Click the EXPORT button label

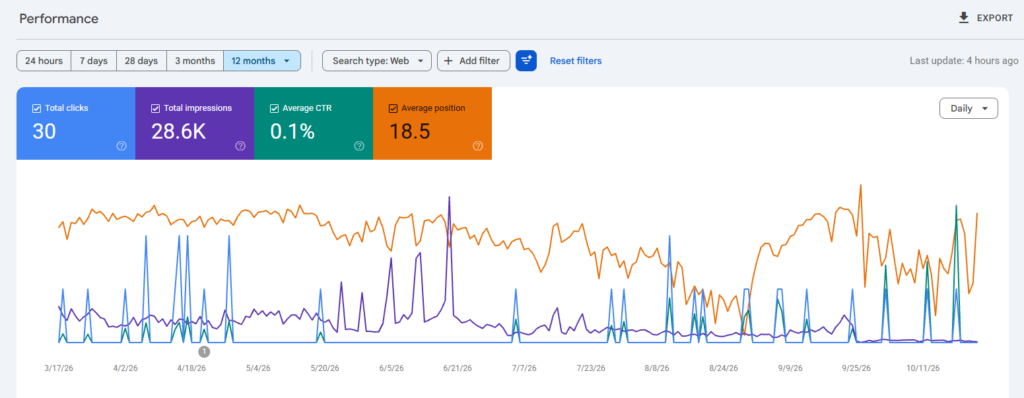point(995,18)
